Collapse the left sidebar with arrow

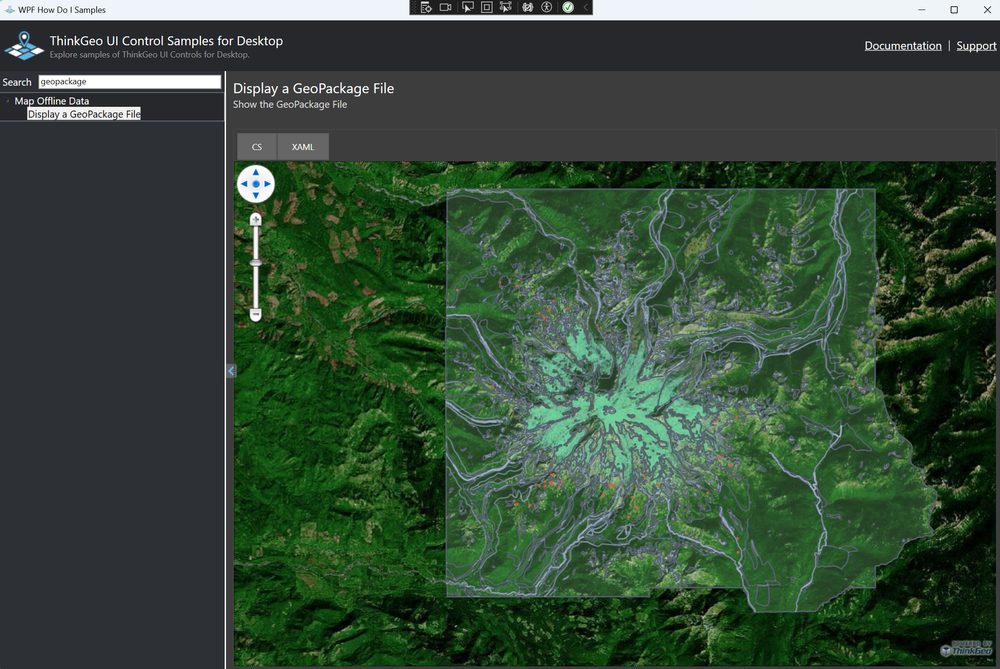[231, 371]
